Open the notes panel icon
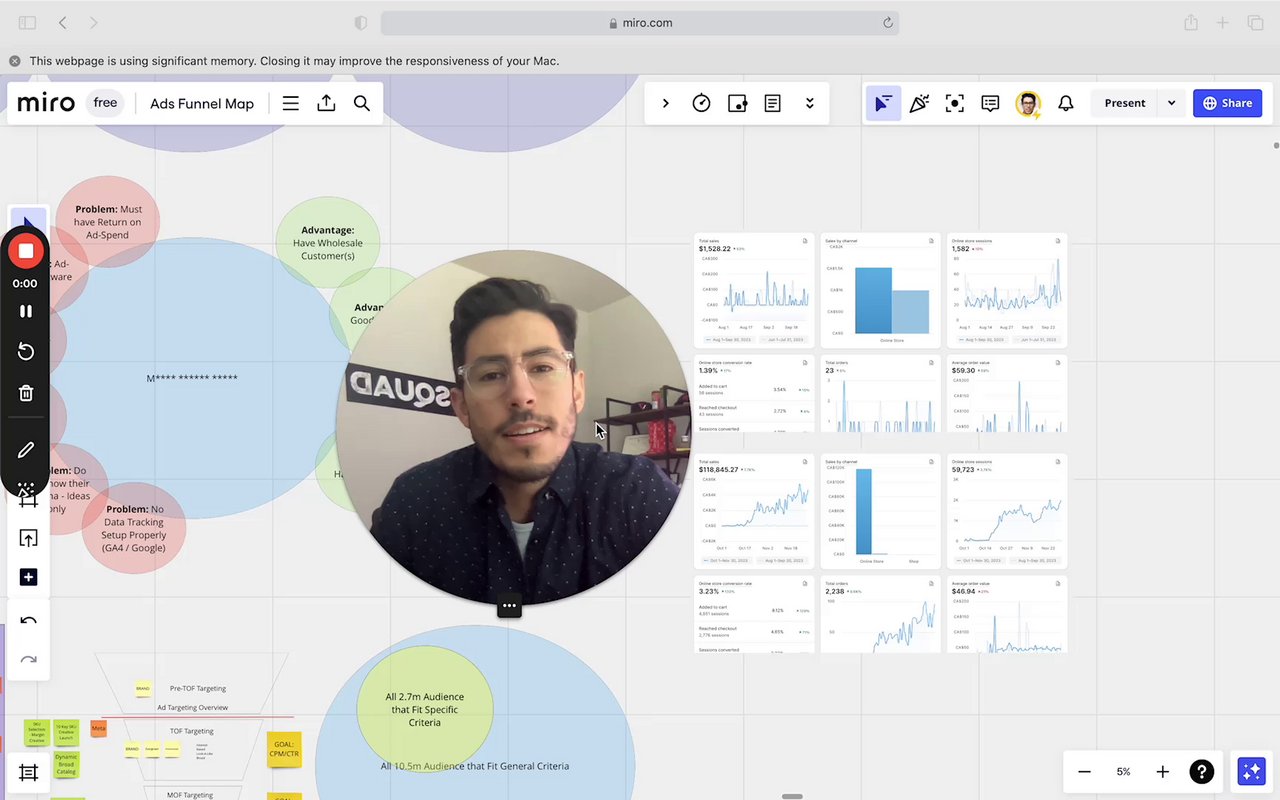 pos(772,103)
